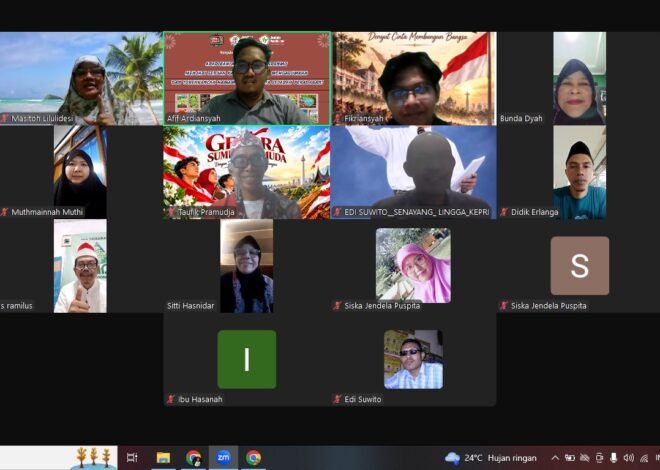Image resolution: width=660 pixels, height=470 pixels.
Task: Click the muted mic under the pink hijab photo
Action: tap(337, 305)
